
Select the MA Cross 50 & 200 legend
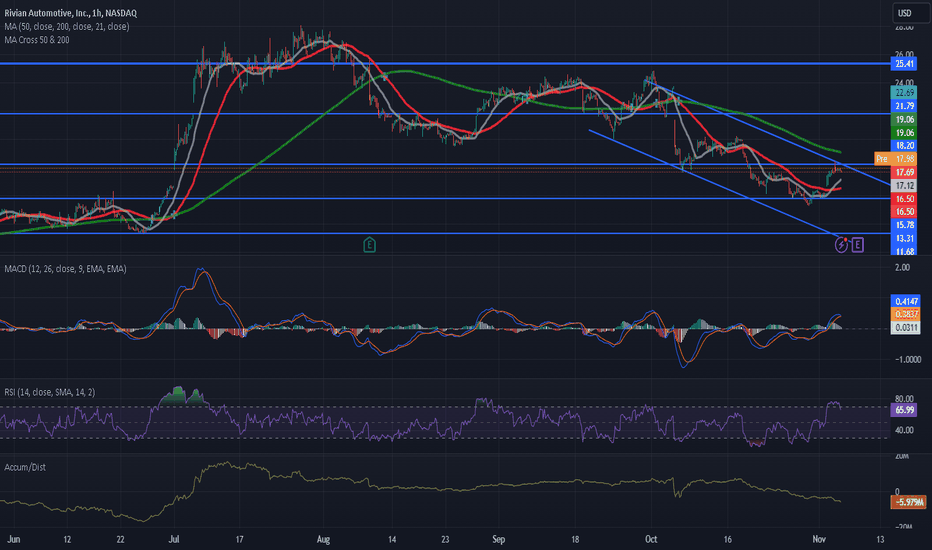37,40
